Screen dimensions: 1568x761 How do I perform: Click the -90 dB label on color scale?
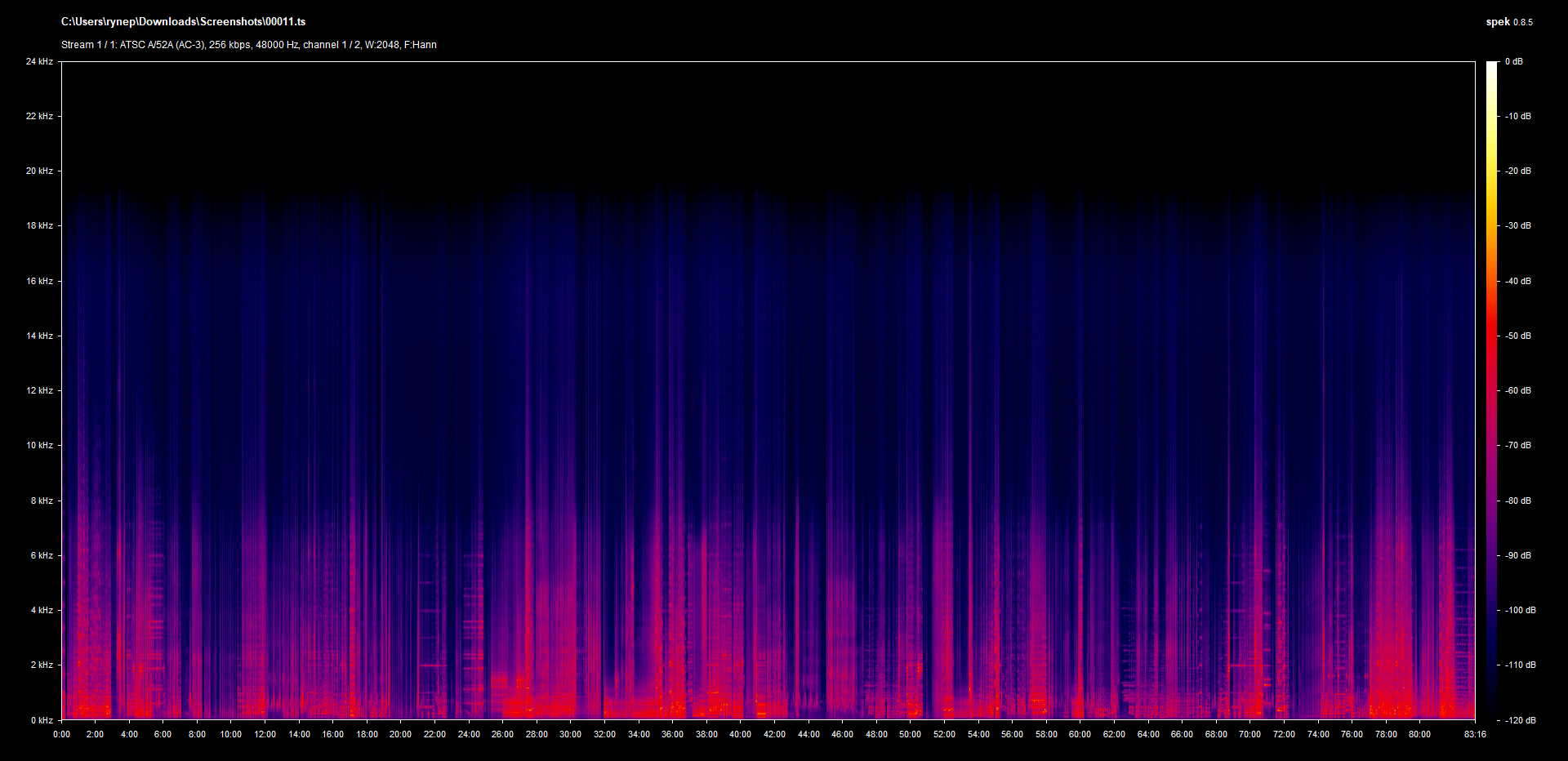(x=1518, y=556)
